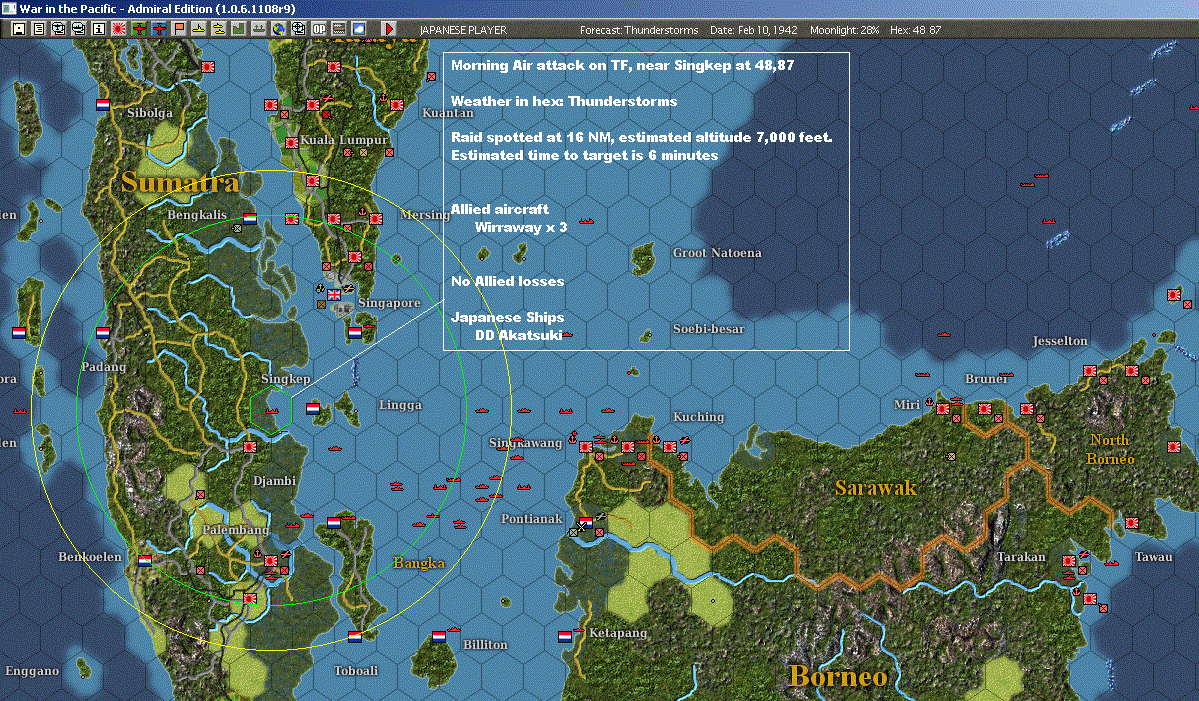
Task: Select the Japanese base near Tarakan
Action: pyautogui.click(x=1069, y=561)
